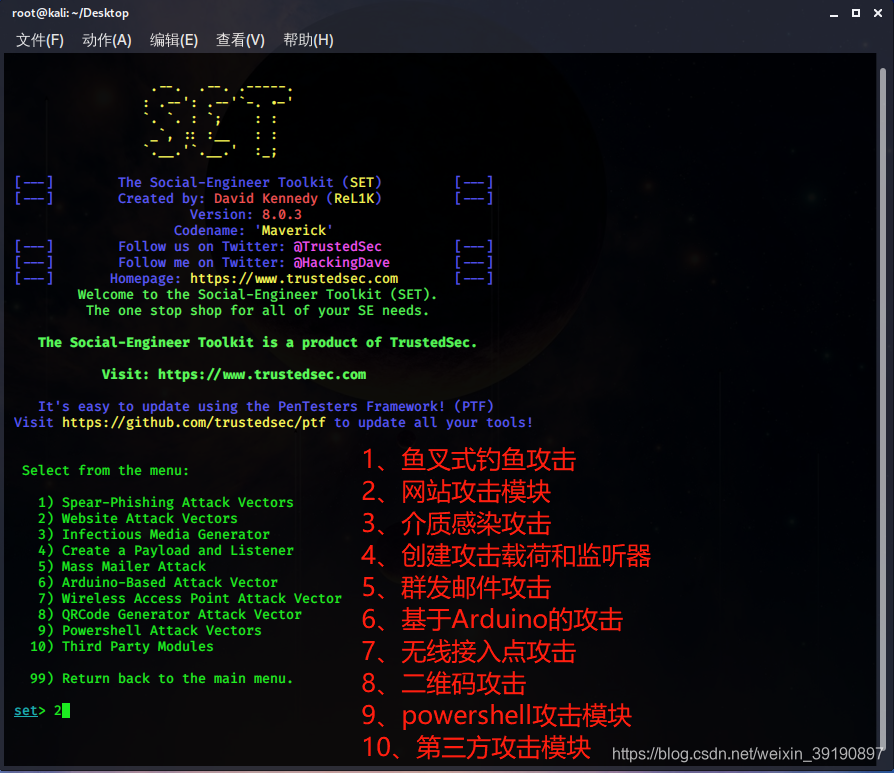894x773 pixels.
Task: Click '3) Infectious Media Generator' line
Action: click(153, 534)
